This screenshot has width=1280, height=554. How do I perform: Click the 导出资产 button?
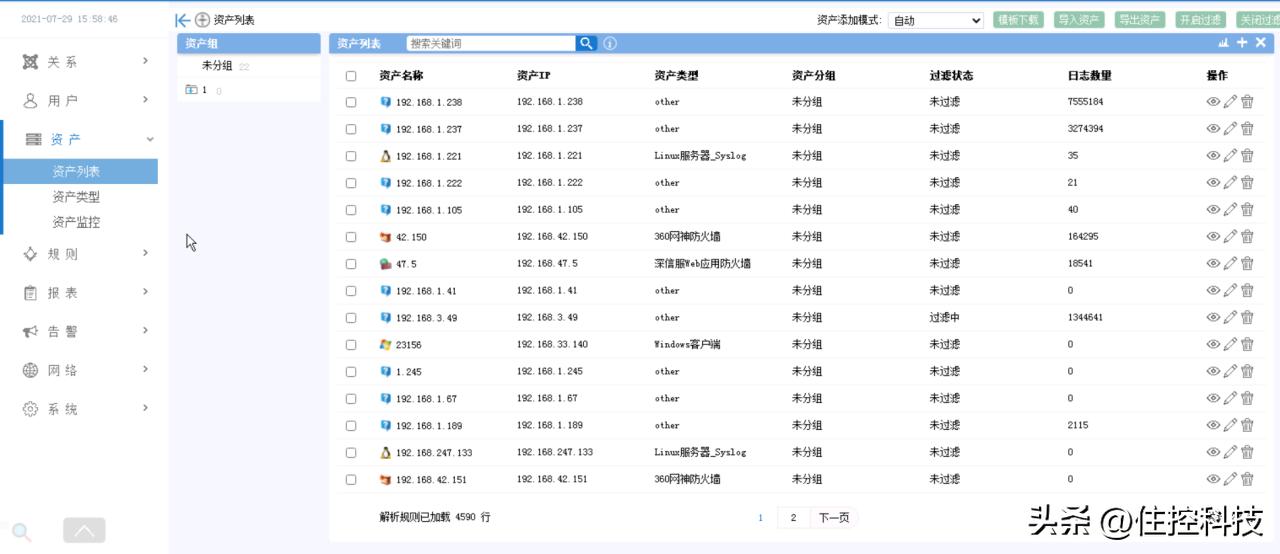pyautogui.click(x=1140, y=20)
